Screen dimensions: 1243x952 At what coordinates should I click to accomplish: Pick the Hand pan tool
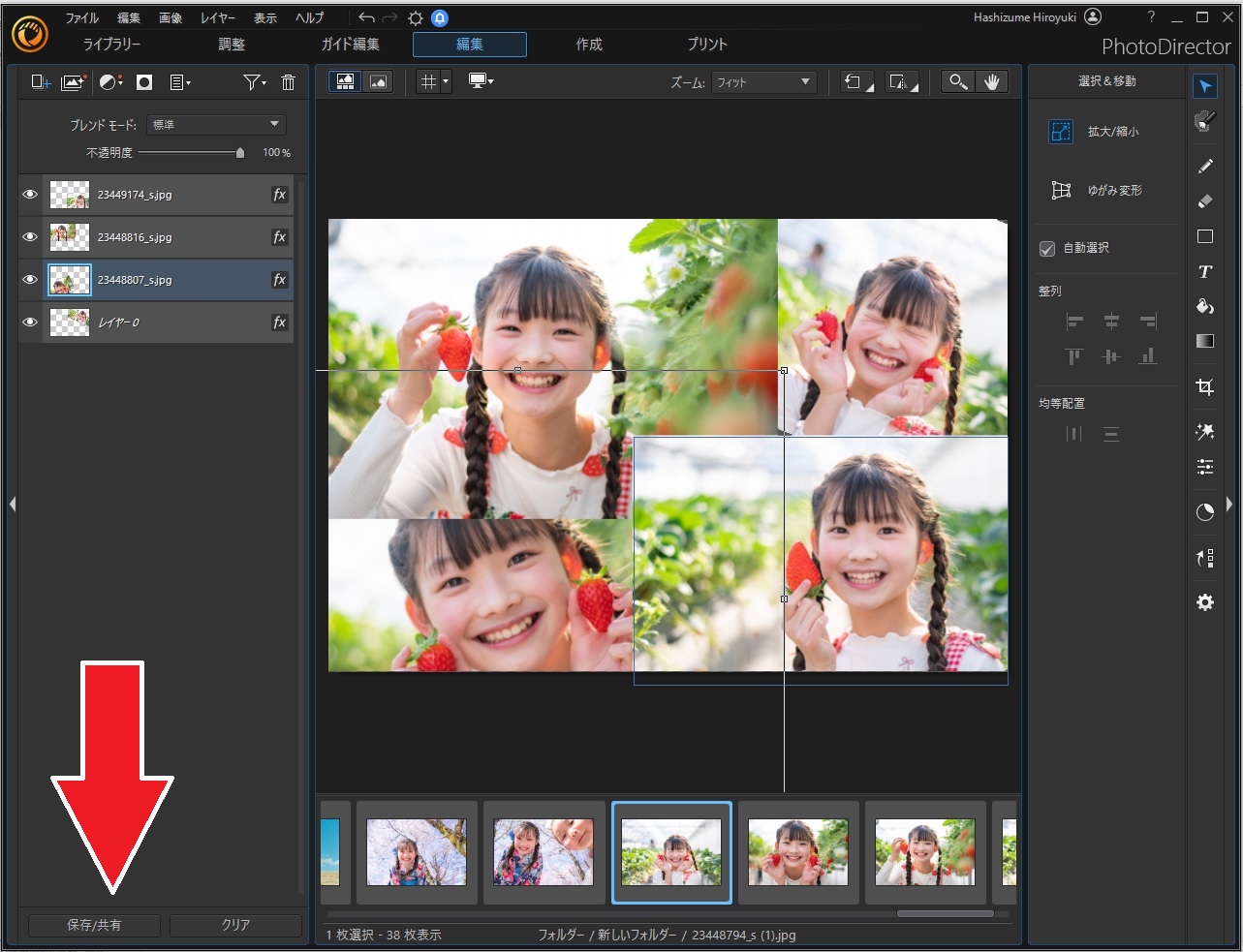tap(991, 82)
